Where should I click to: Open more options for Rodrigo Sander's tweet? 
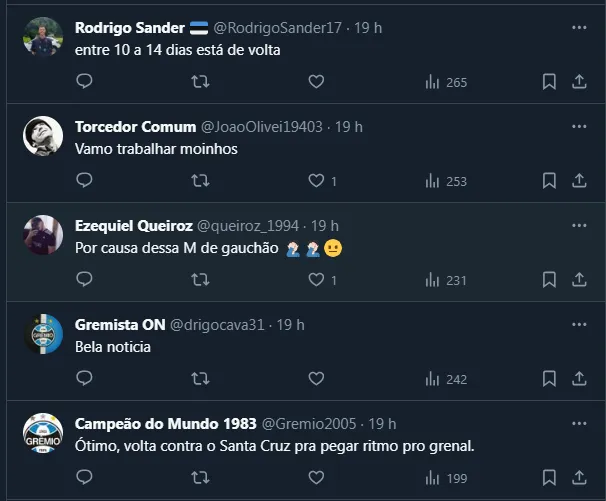[579, 28]
